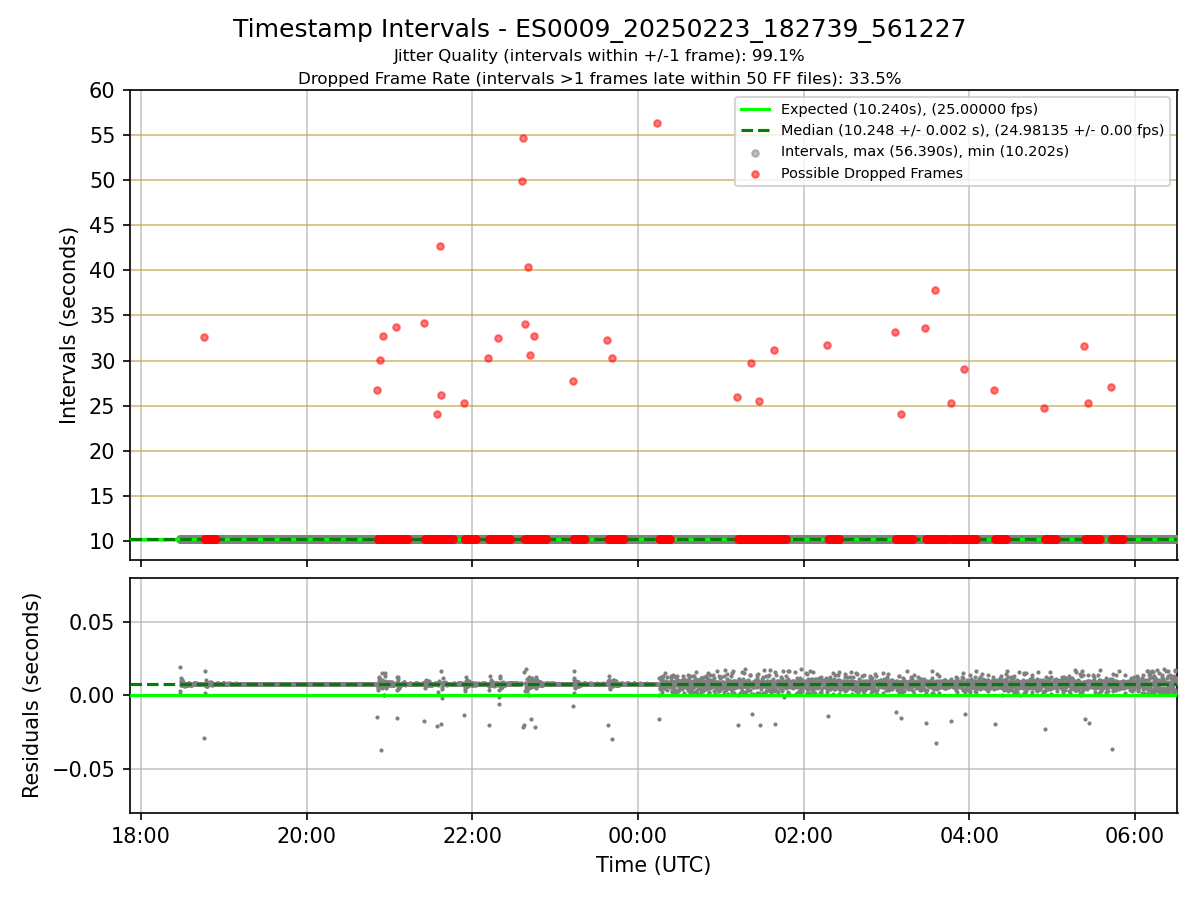This screenshot has height=900, width=1200.
Task: Click the isolated red point near 18:45 at 32 seconds
Action: [x=204, y=337]
